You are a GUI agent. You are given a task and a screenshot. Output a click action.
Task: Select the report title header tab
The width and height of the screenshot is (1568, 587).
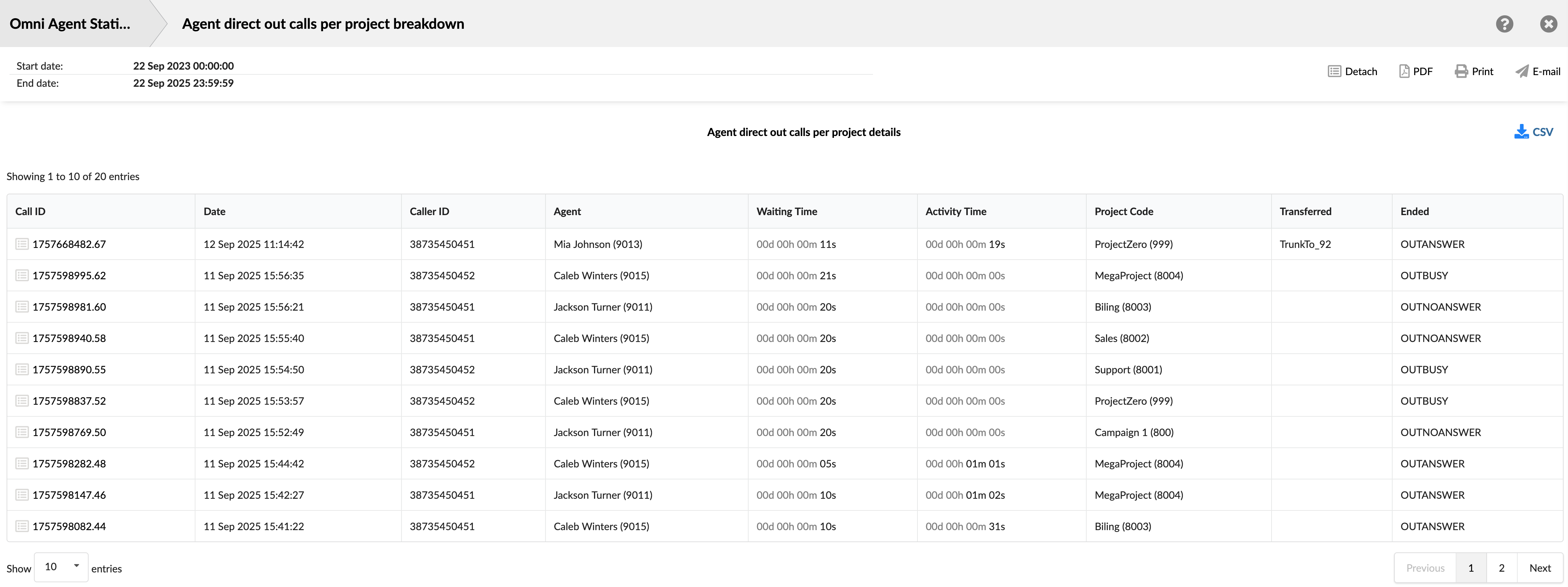pos(322,24)
